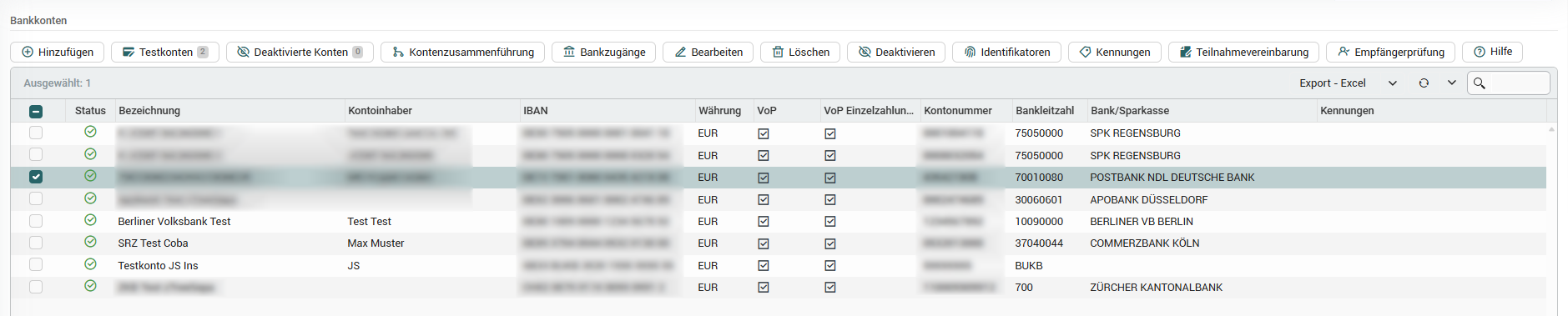
Task: Expand the Export - Excel dropdown arrow
Action: tap(1392, 83)
